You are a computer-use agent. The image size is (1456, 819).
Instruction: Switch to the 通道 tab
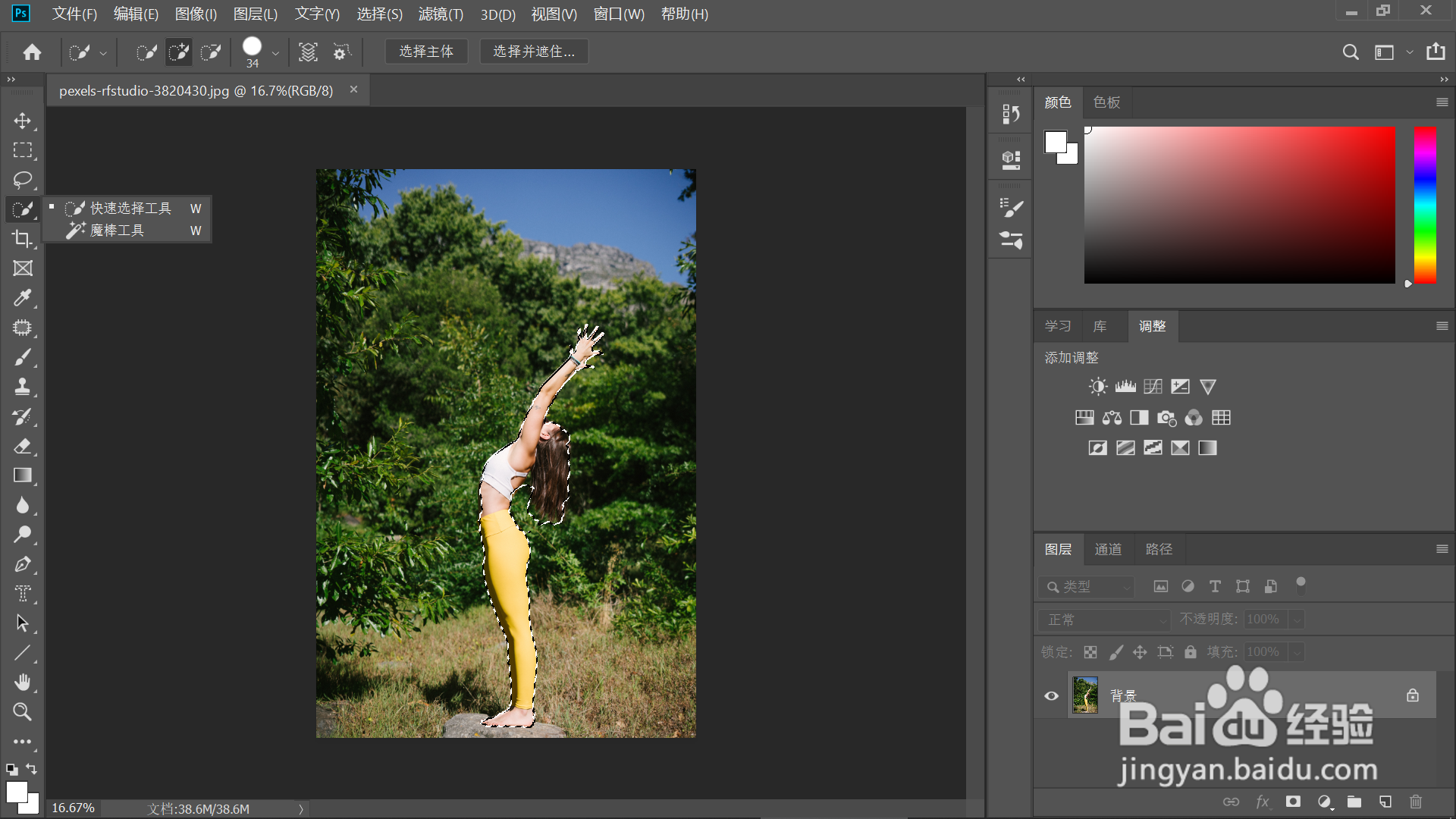[x=1108, y=549]
